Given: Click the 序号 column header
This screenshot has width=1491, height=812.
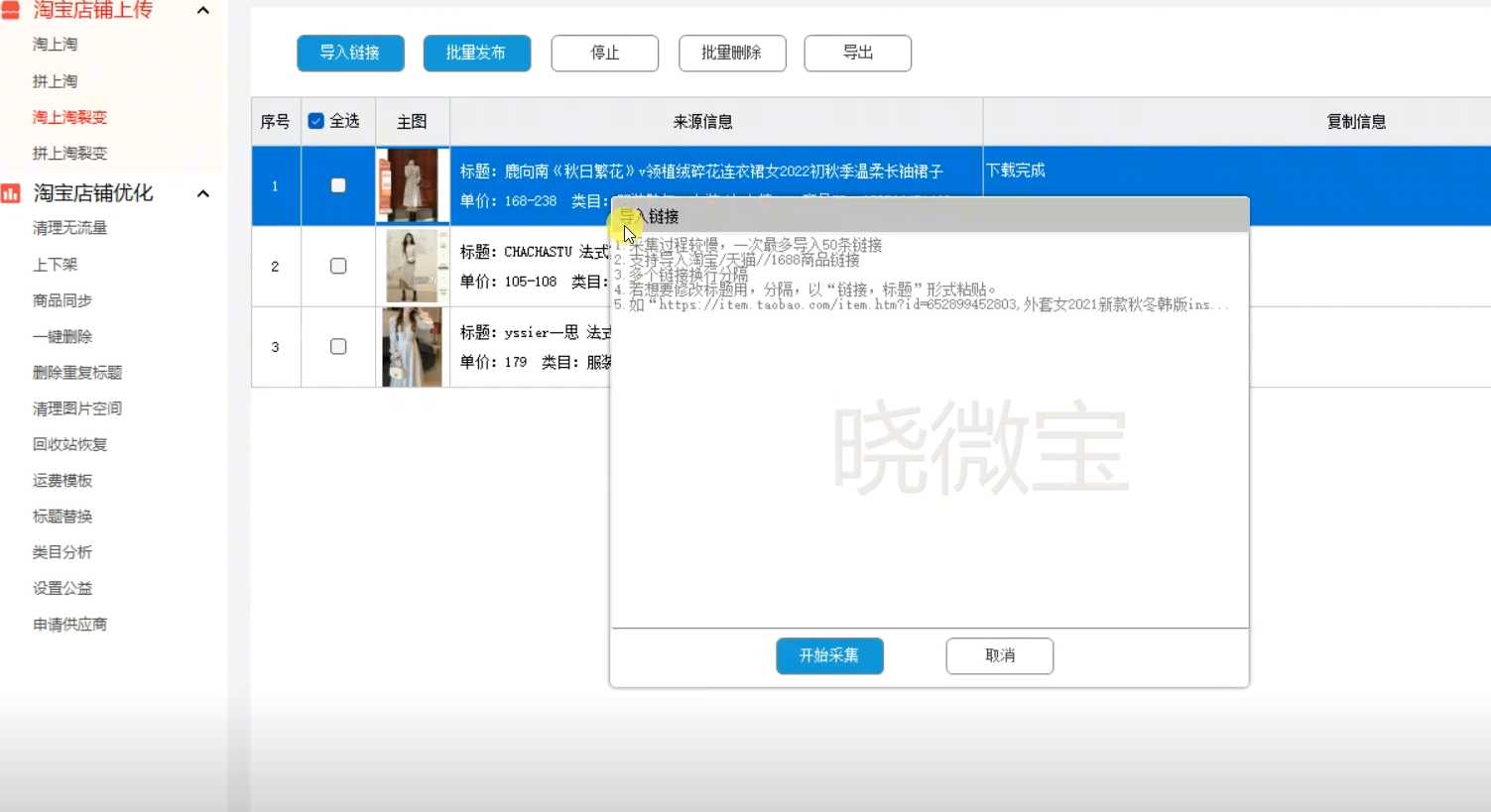Looking at the screenshot, I should 275,122.
